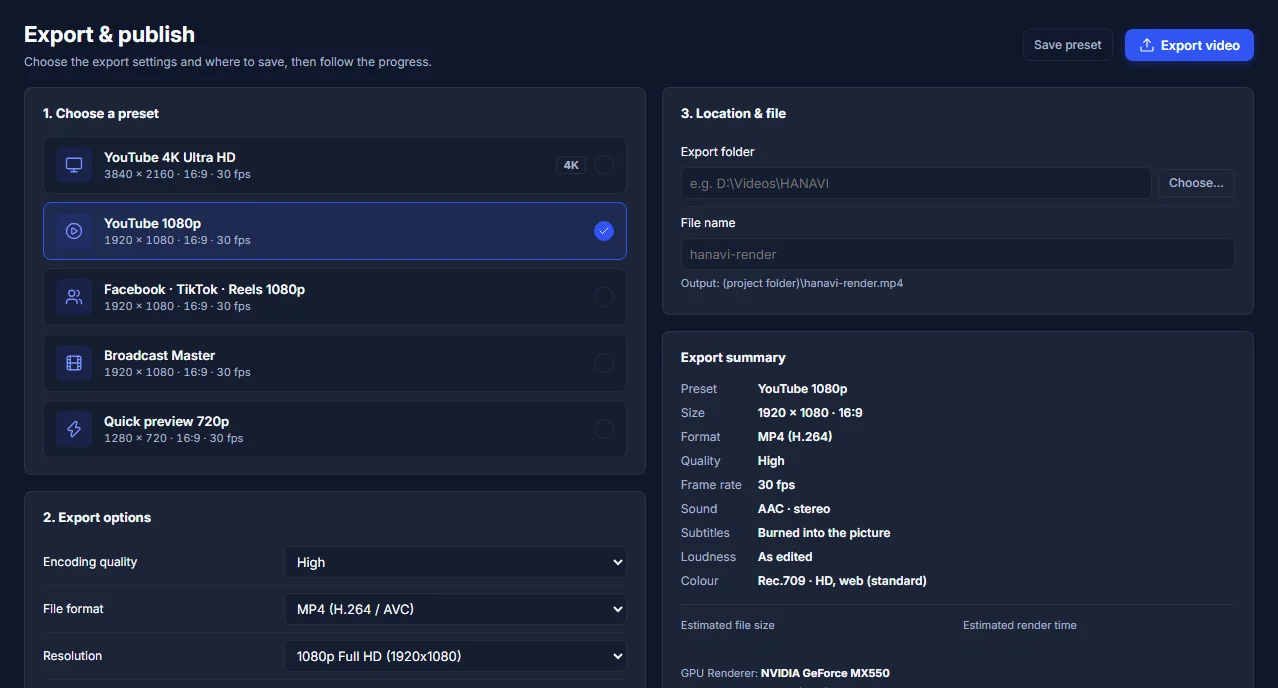Click the Facebook · TikTok · Reels 1080p title
Image resolution: width=1278 pixels, height=688 pixels.
[x=205, y=289]
